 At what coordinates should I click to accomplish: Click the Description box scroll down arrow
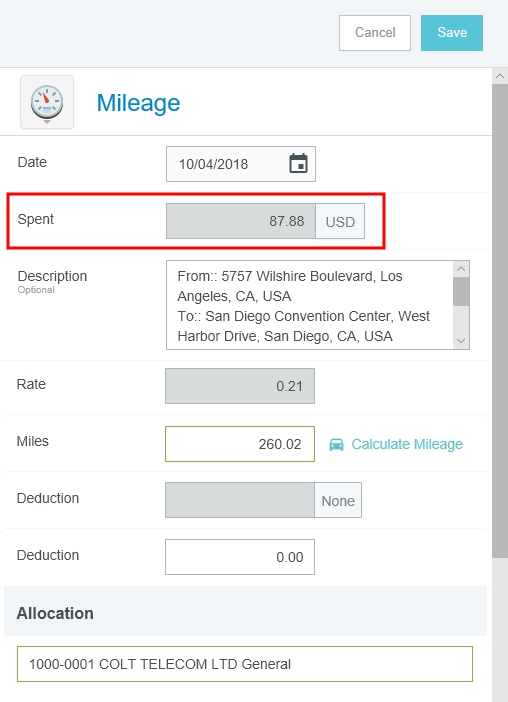(x=461, y=341)
